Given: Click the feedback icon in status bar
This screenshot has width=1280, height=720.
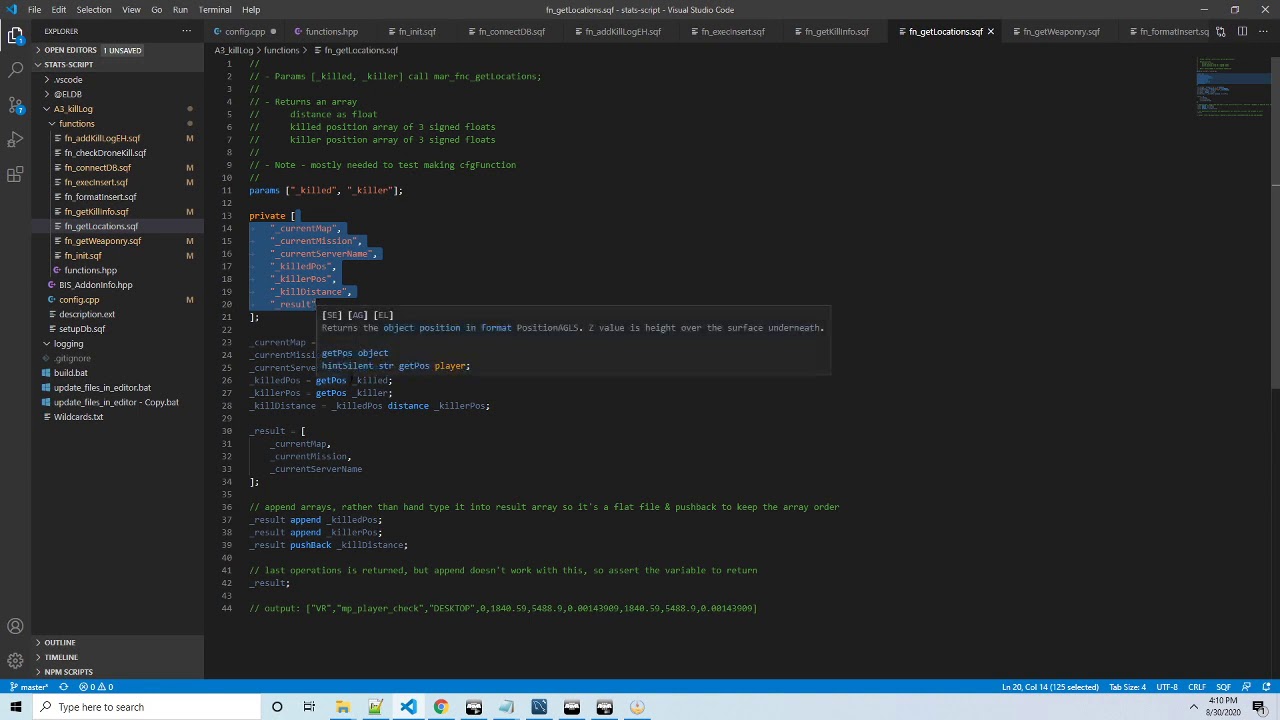Looking at the screenshot, I should click(x=1247, y=687).
